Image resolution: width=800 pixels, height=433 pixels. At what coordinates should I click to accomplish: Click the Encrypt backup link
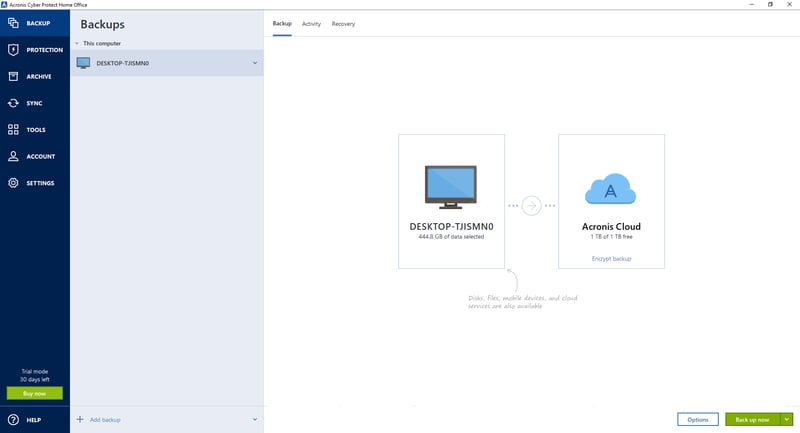(x=611, y=259)
